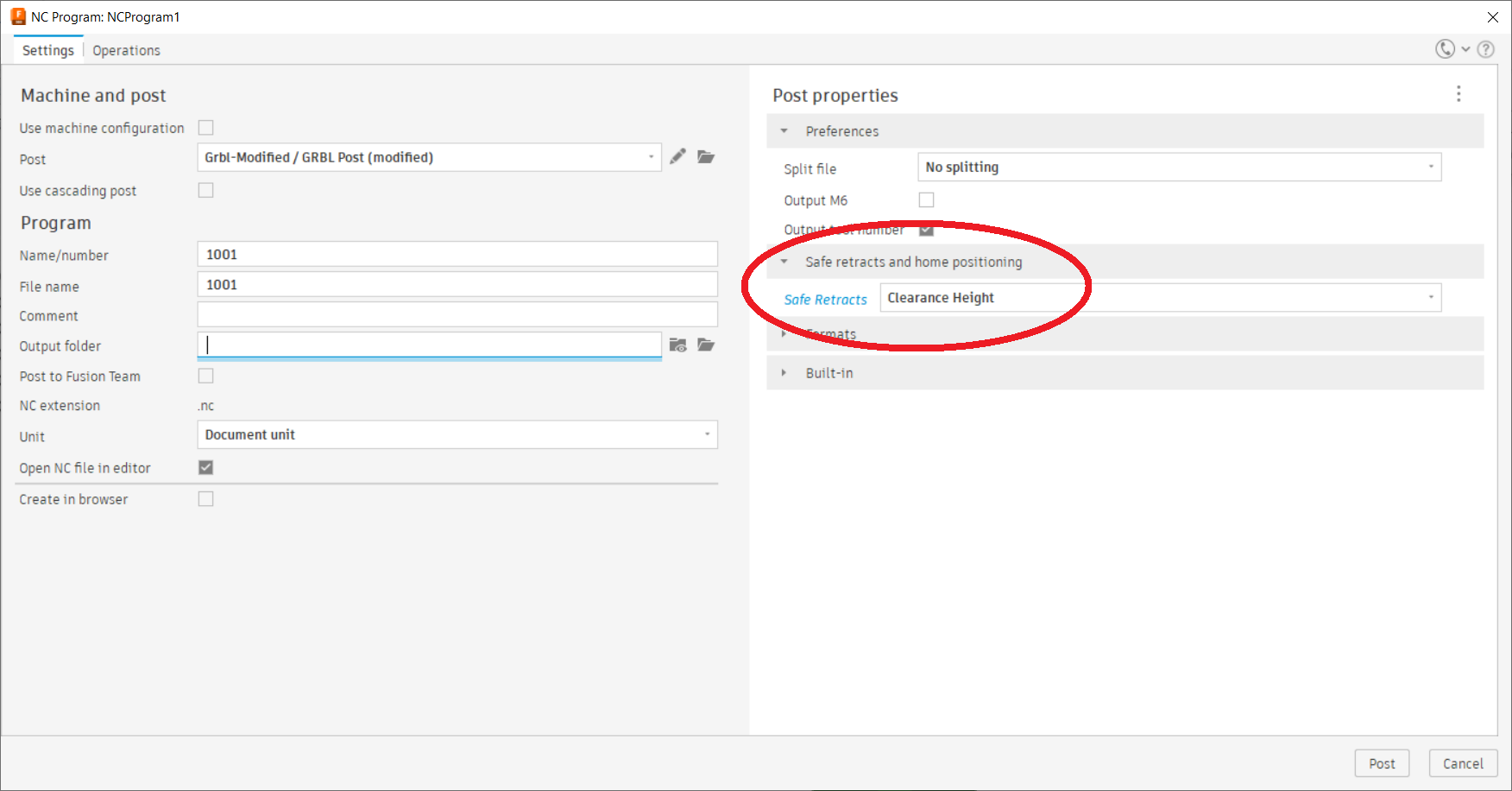Open the Safe Retracts dropdown
The height and width of the screenshot is (791, 1512).
point(1161,298)
